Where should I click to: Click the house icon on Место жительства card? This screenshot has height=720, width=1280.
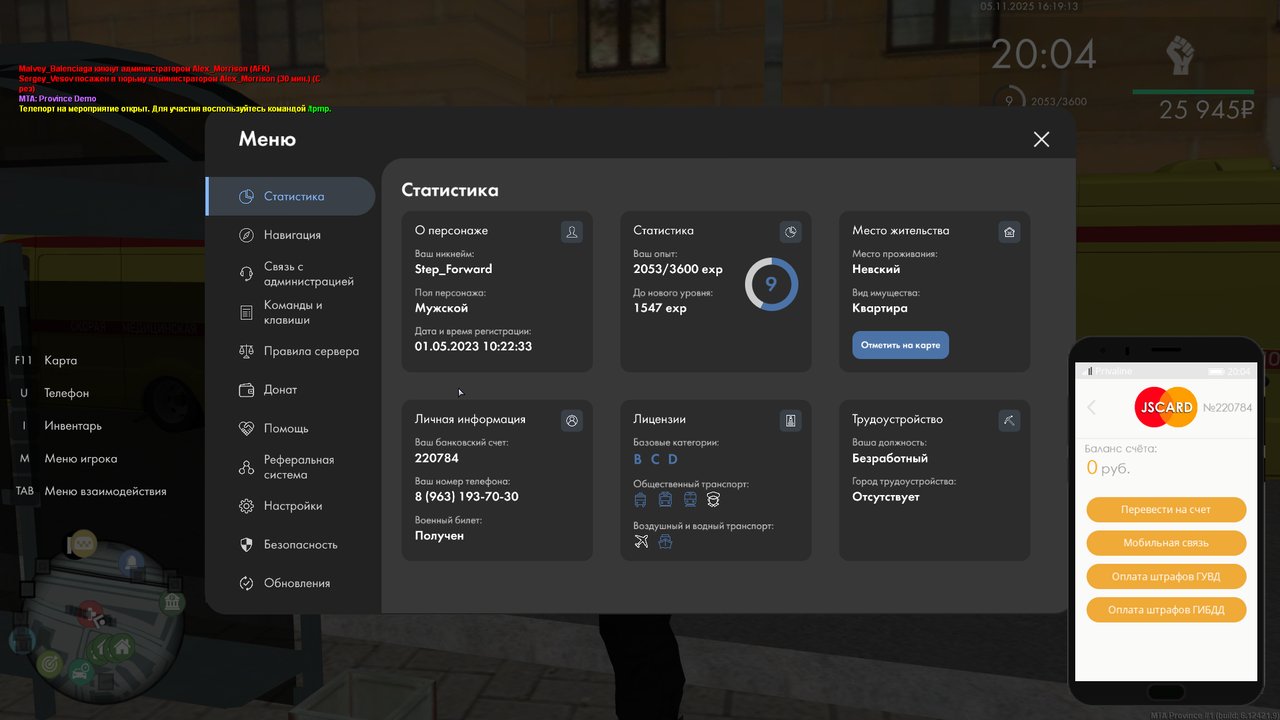click(x=1009, y=232)
